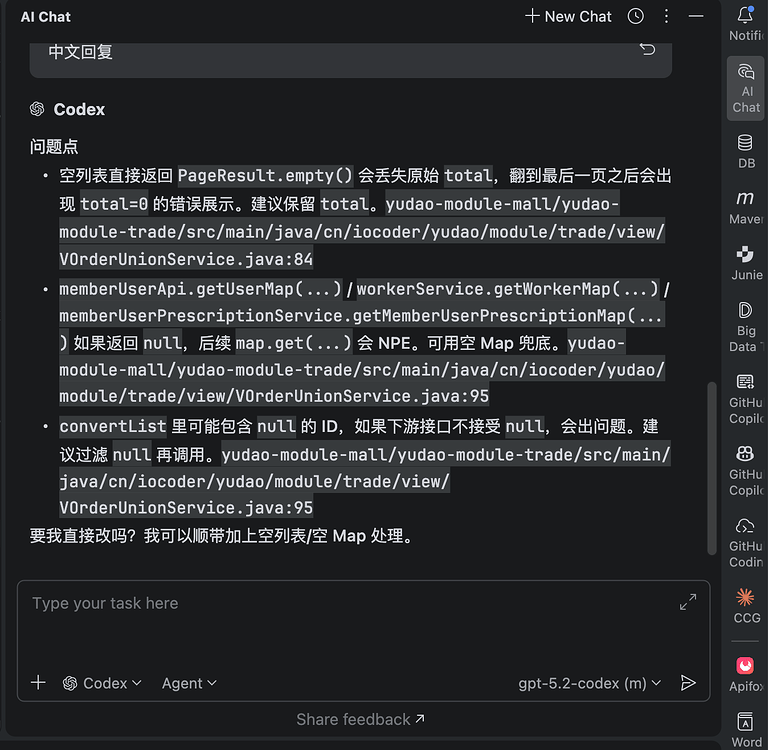Send the message with arrow icon
The width and height of the screenshot is (768, 750).
point(688,682)
